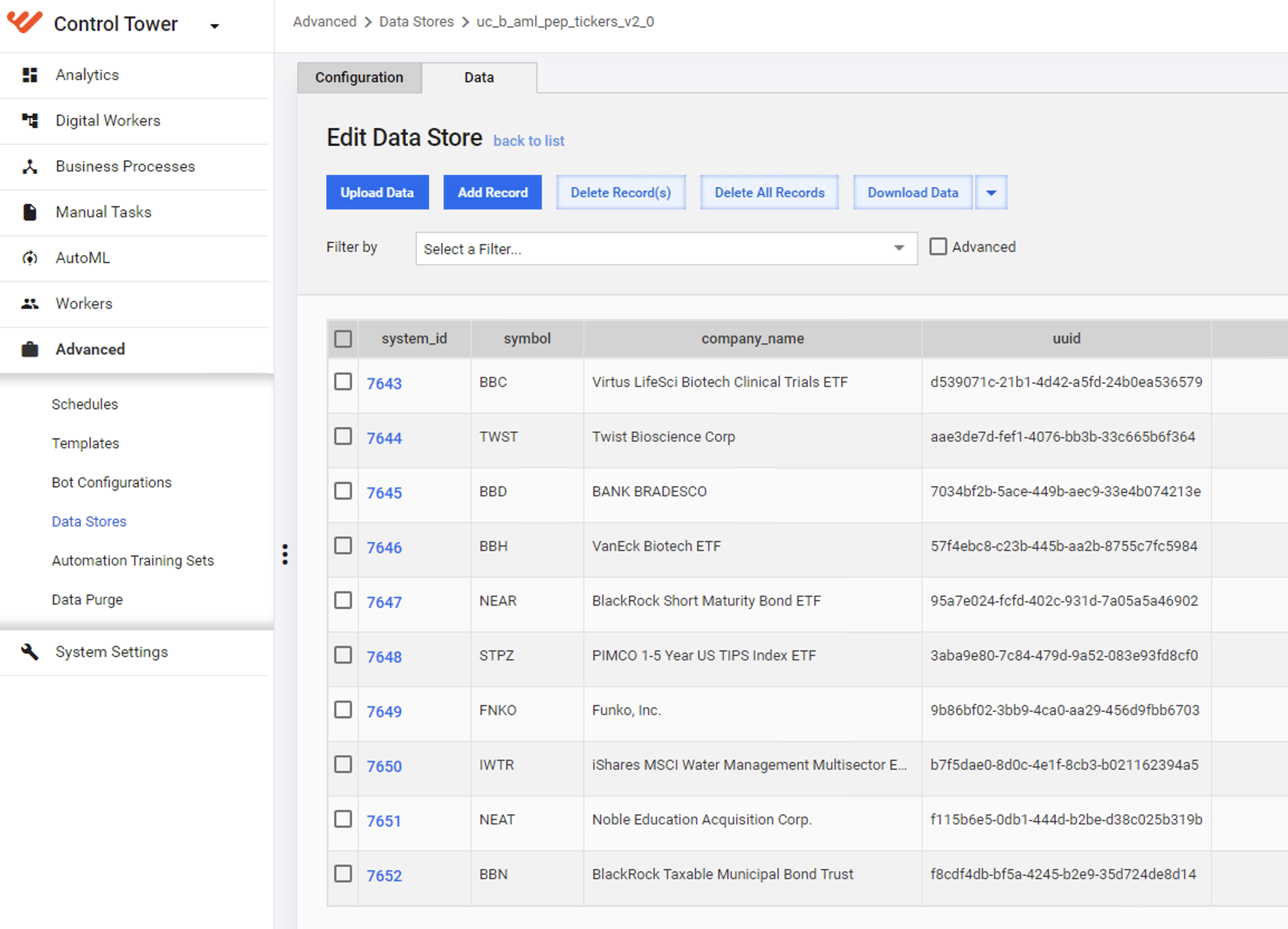The height and width of the screenshot is (929, 1288).
Task: Go to the Data Stores breadcrumb
Action: pos(417,22)
